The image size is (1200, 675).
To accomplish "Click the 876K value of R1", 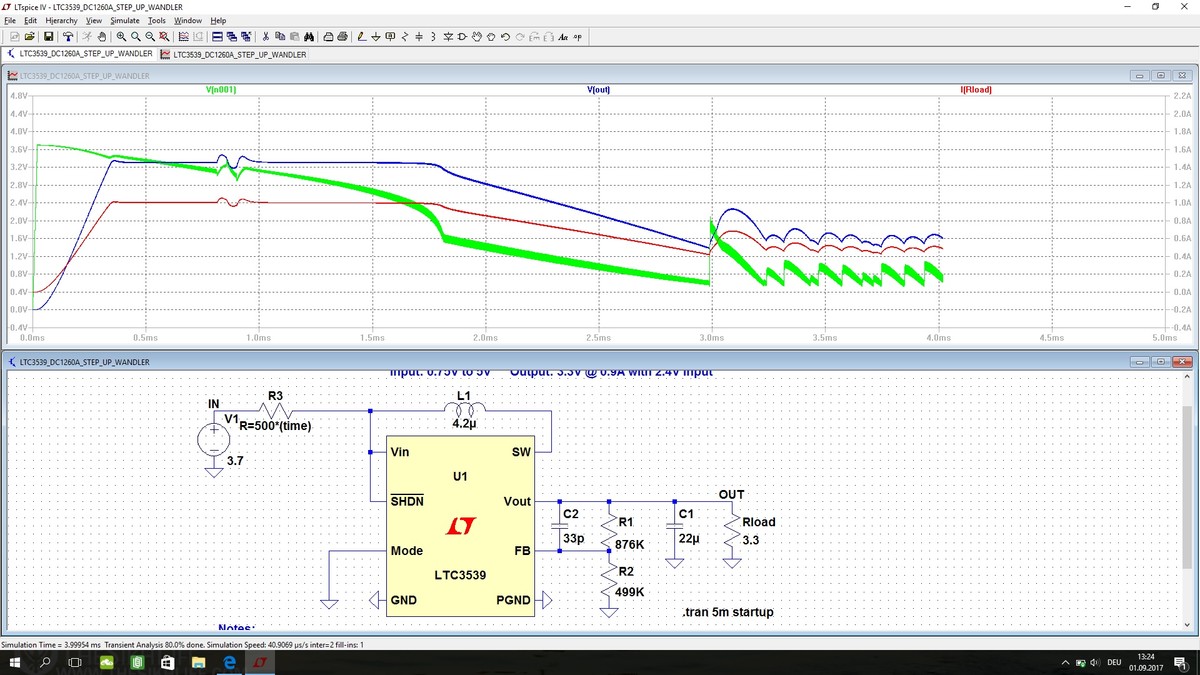I will pos(632,545).
